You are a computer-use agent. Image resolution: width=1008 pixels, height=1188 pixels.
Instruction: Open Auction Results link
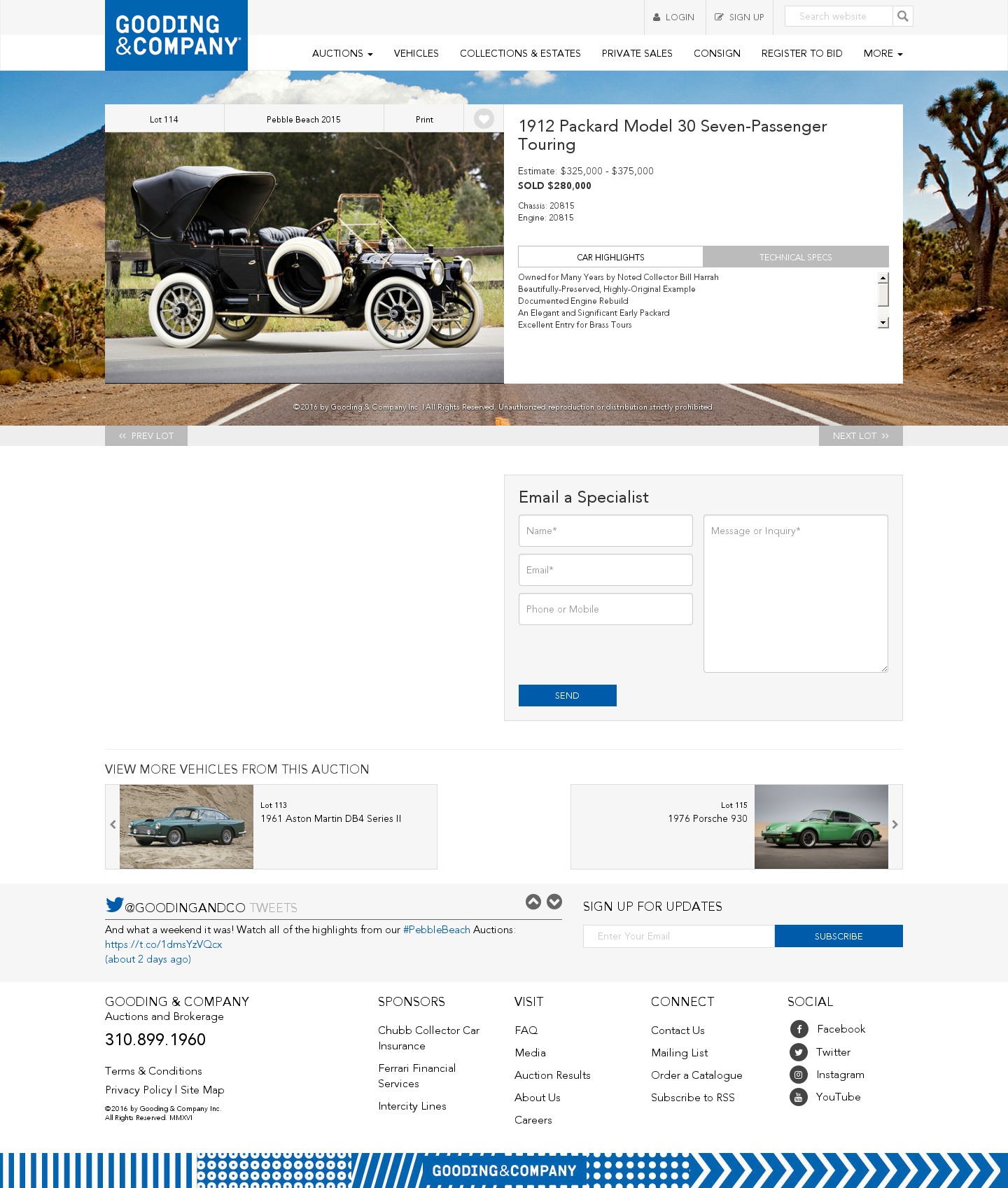point(552,1075)
